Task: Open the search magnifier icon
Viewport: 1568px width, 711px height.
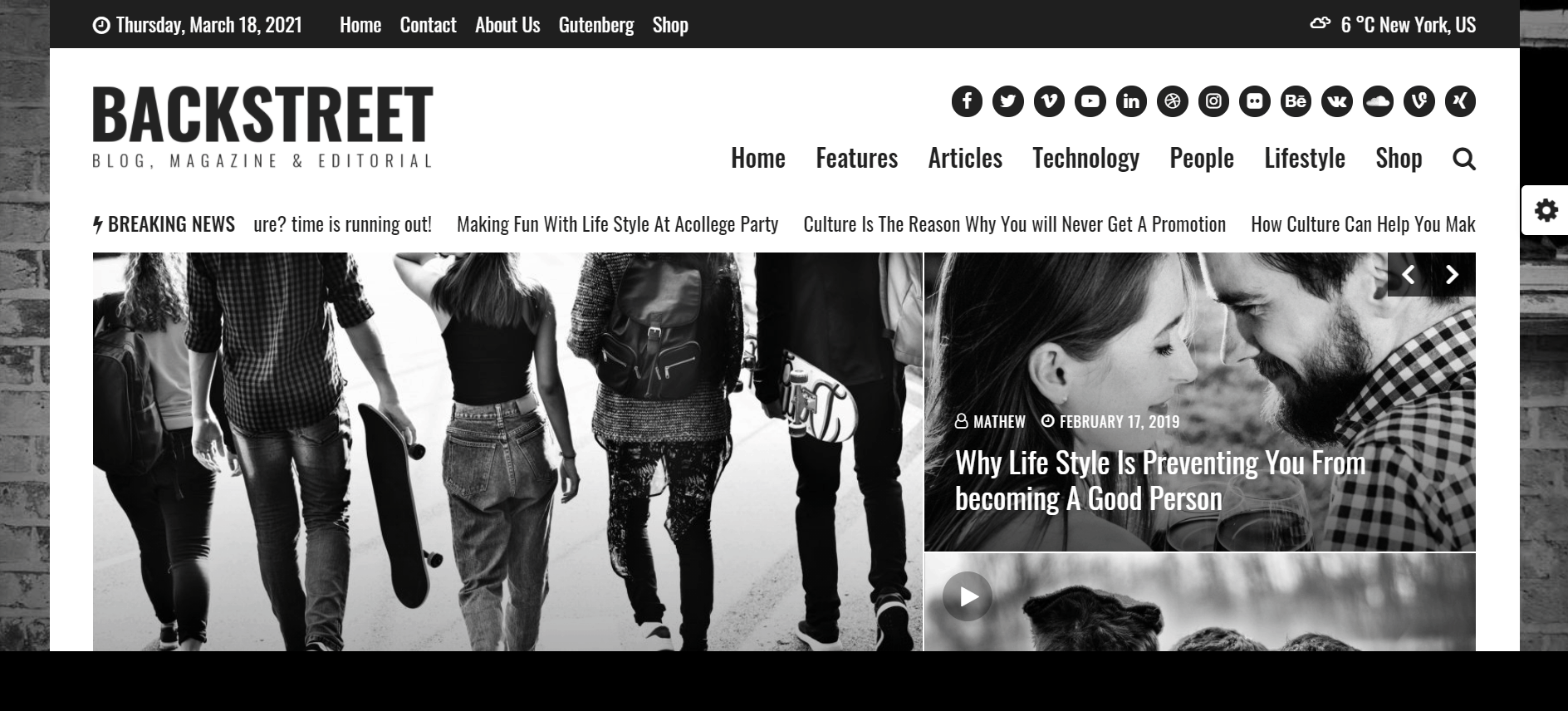Action: 1464,159
